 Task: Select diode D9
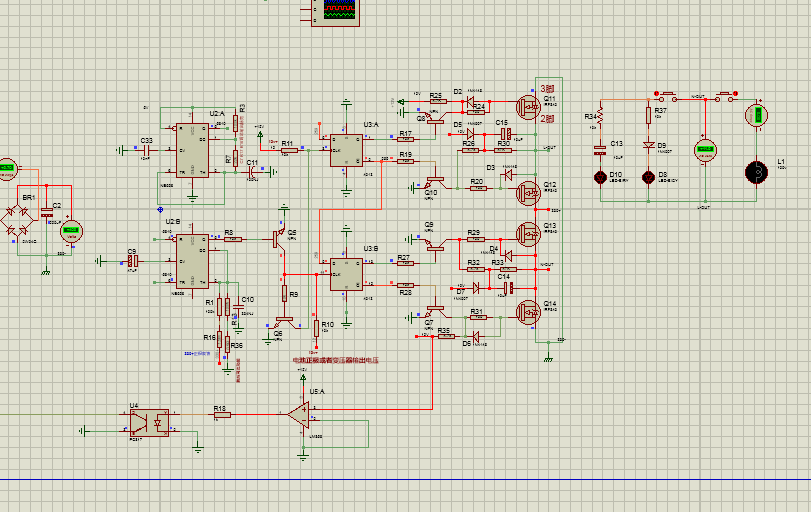pos(649,145)
